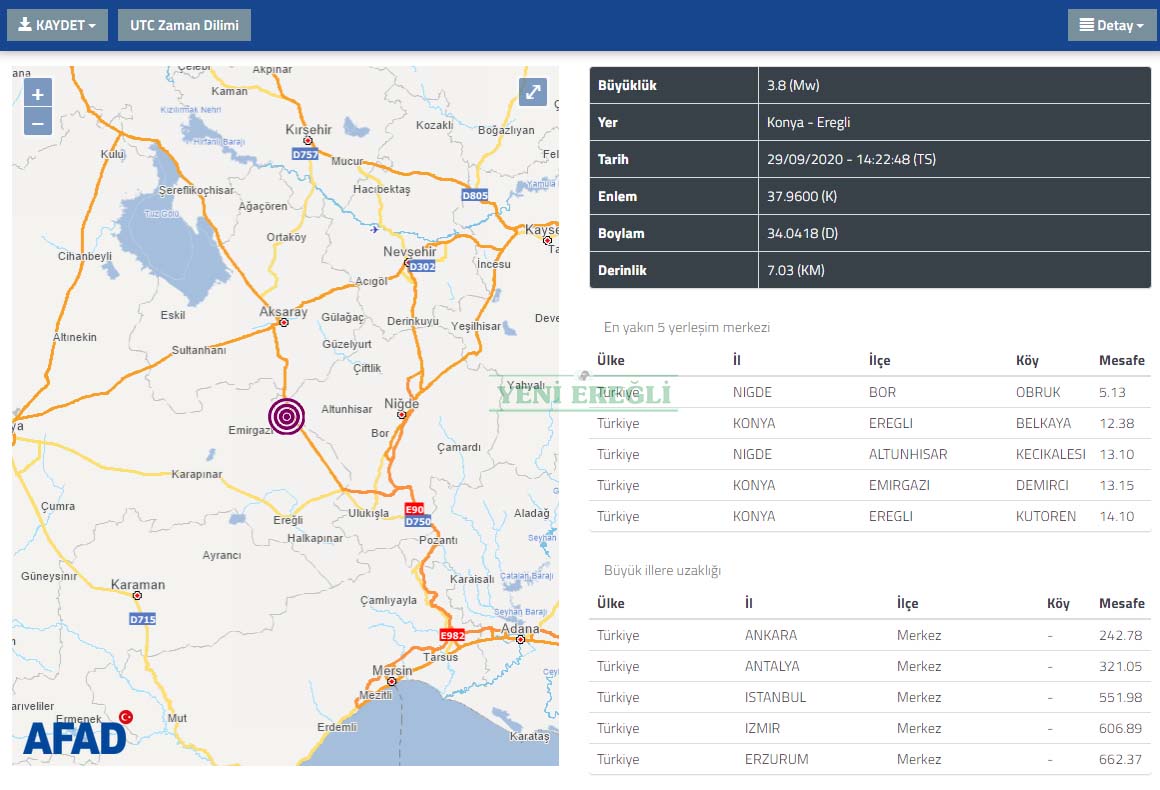Click the İl column header in big cities table

coord(751,603)
